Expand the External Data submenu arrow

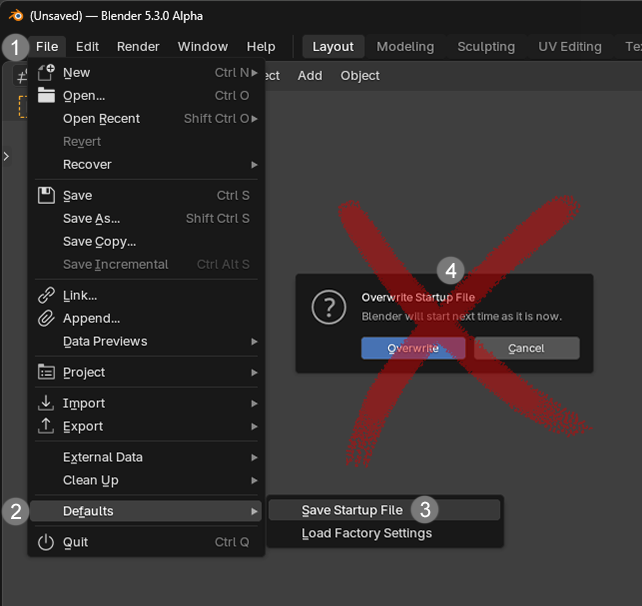[254, 457]
